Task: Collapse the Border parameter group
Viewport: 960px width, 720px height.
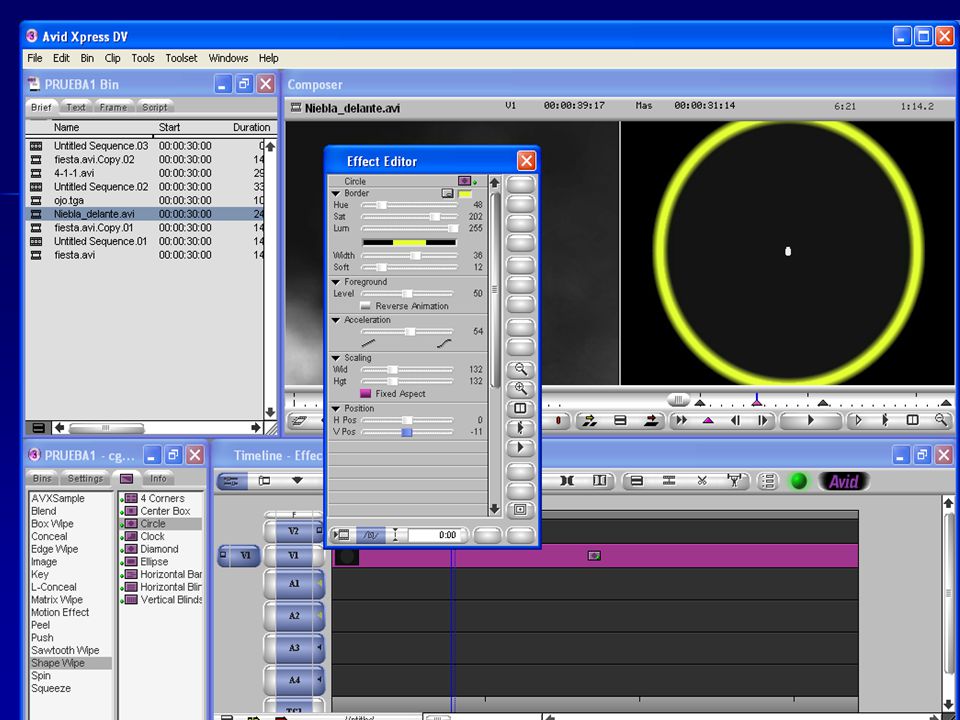Action: click(x=336, y=193)
